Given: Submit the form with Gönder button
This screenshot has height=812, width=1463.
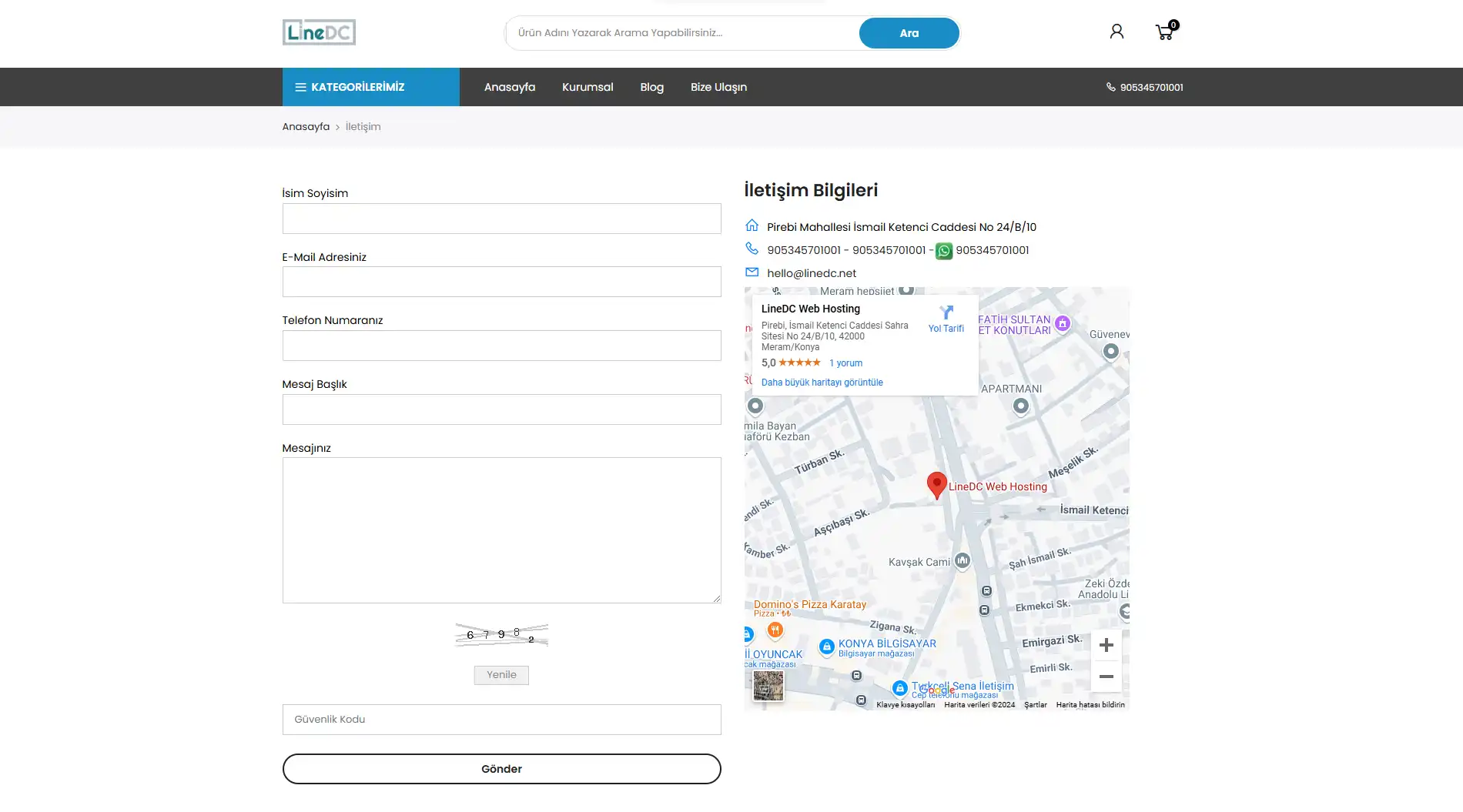Looking at the screenshot, I should [501, 769].
